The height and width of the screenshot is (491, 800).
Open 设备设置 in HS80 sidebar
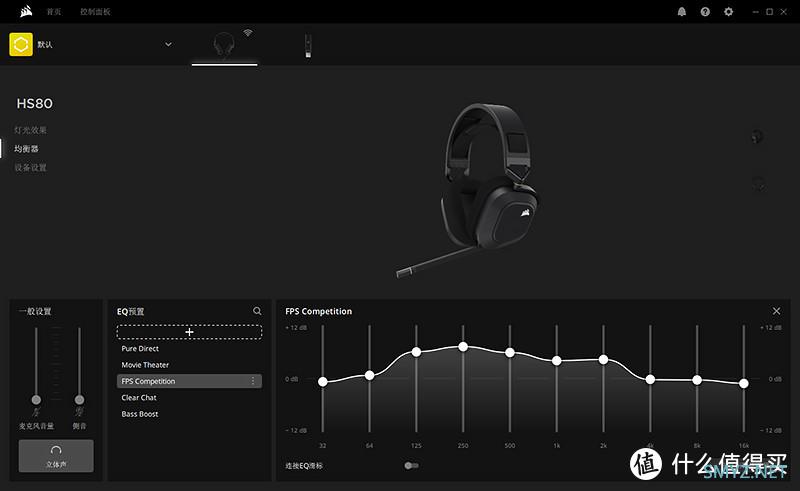click(30, 167)
